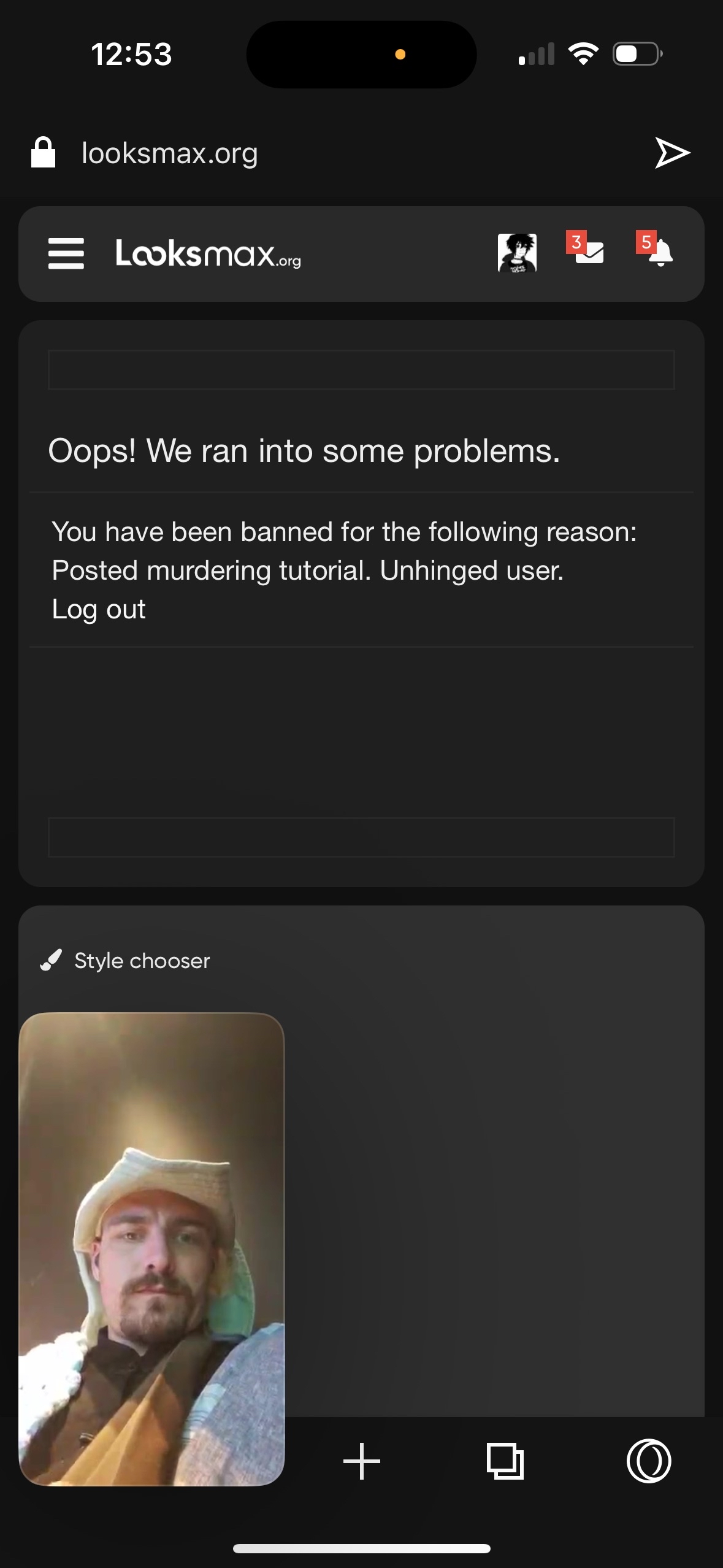Open the user avatar profile menu

click(x=517, y=253)
